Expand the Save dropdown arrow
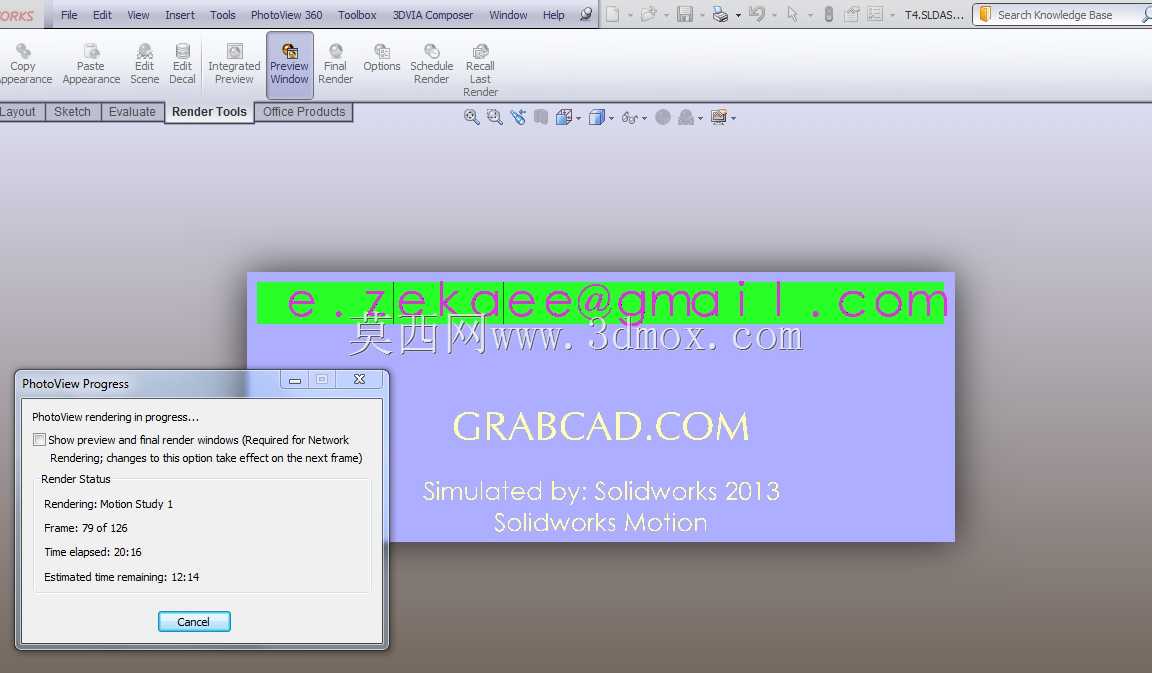1152x673 pixels. pos(702,15)
